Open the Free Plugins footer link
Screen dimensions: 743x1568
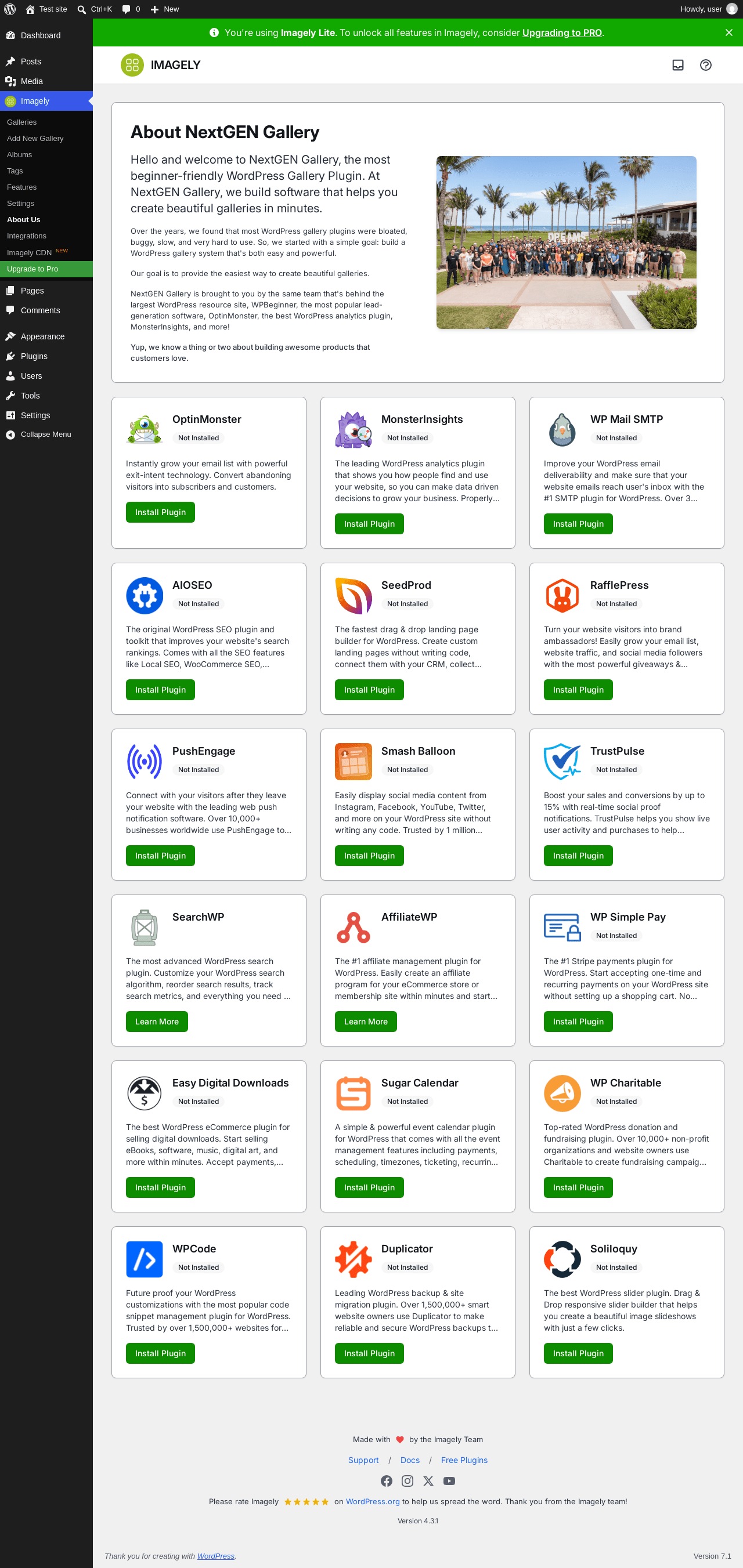(464, 1460)
